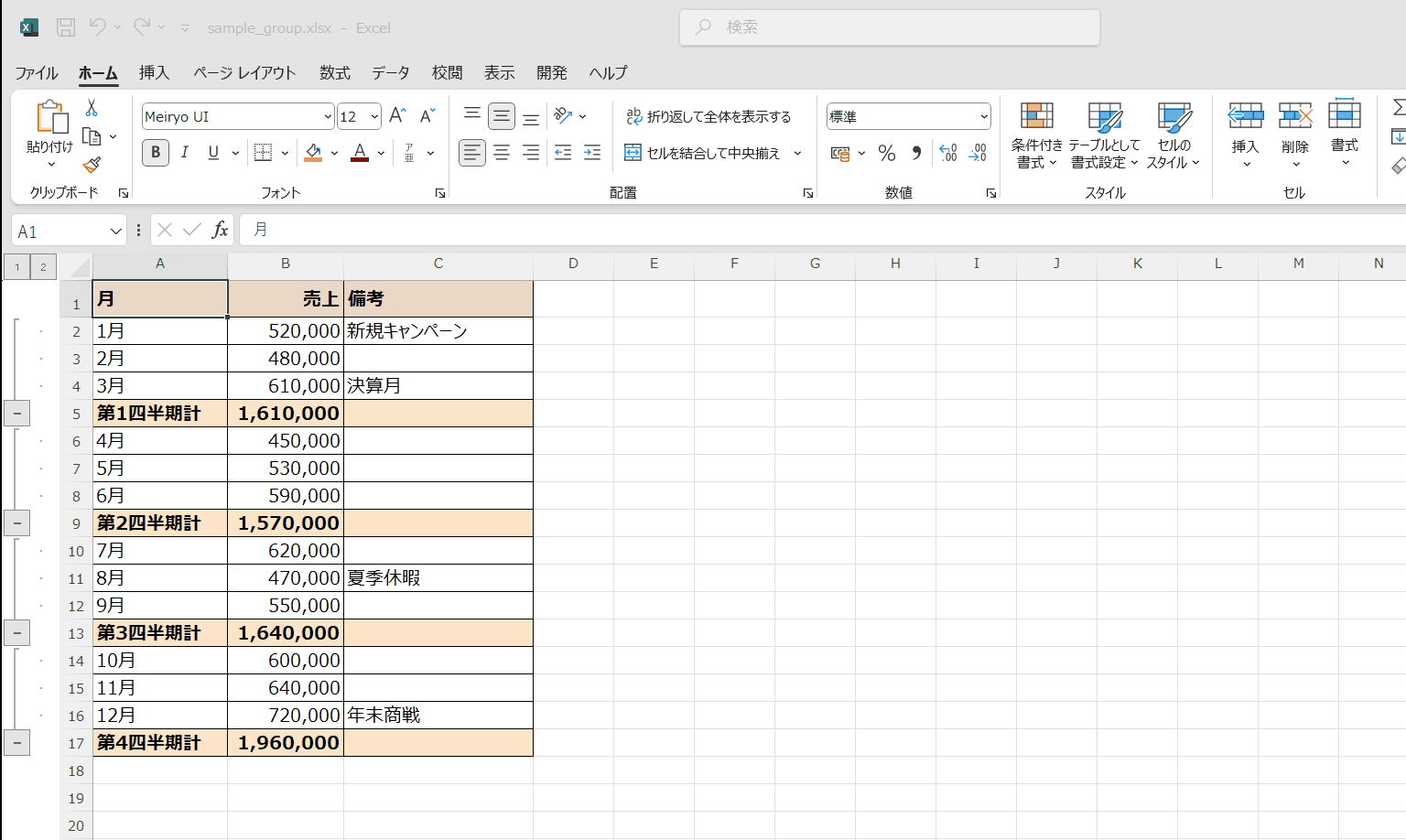Click the Format Painter brush icon

click(x=92, y=165)
